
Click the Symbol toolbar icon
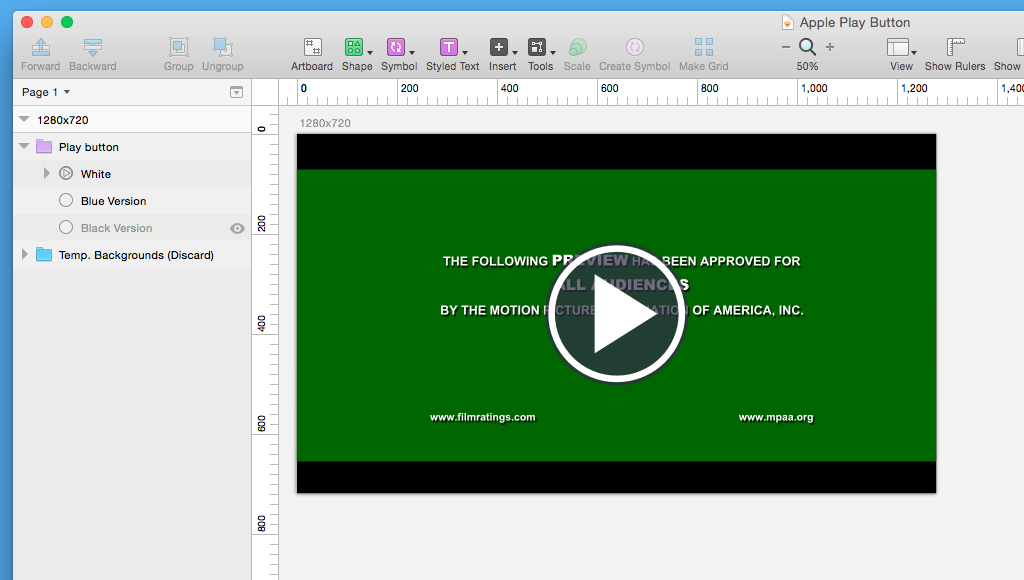coord(396,47)
